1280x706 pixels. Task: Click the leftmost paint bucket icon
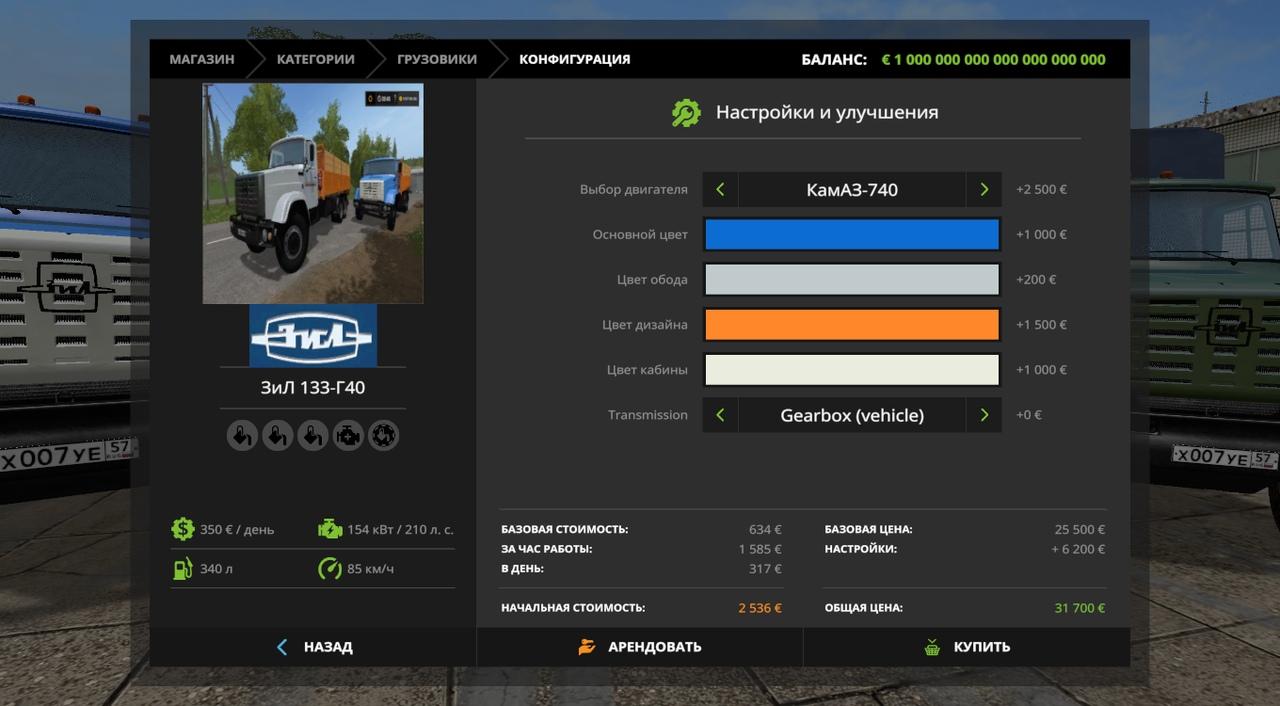pyautogui.click(x=242, y=435)
